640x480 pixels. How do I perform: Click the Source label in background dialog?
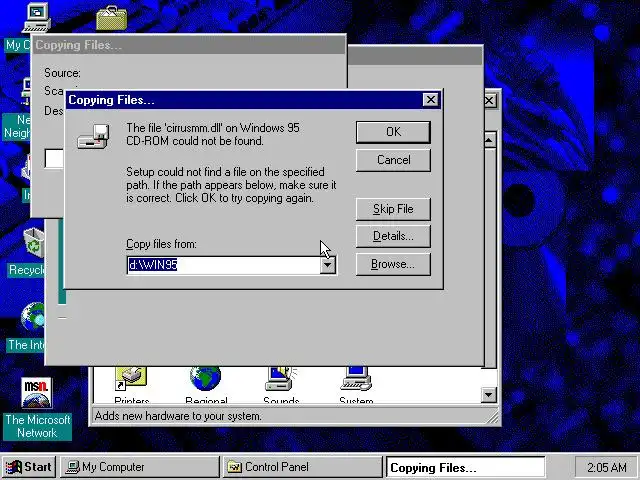coord(62,73)
